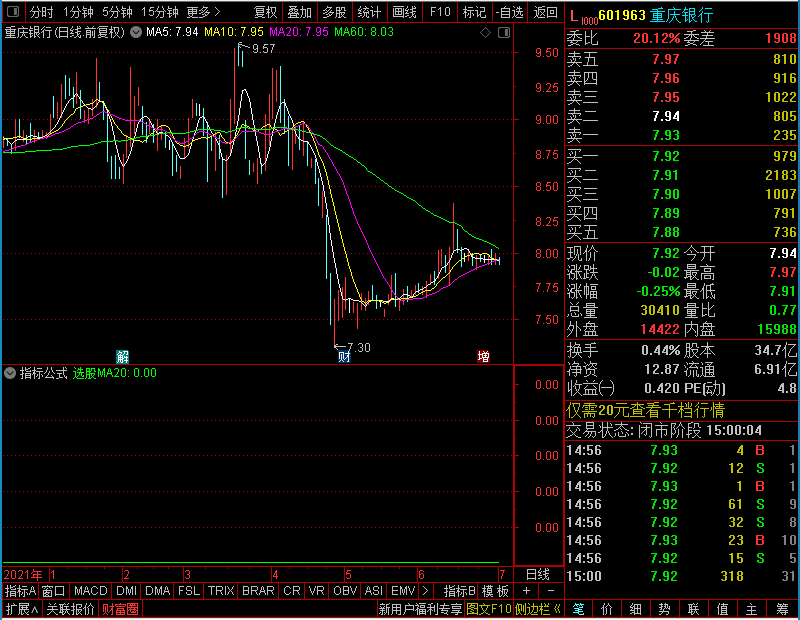The image size is (800, 620).
Task: Select the 1分钟 period
Action: pos(78,12)
